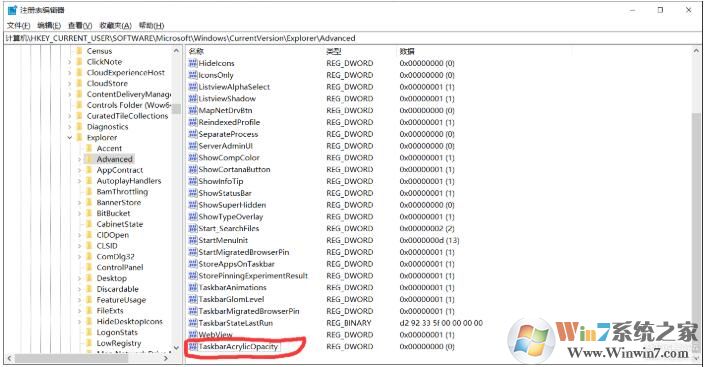Click the binary icon of TaskbarStateLastRun
The width and height of the screenshot is (705, 367).
[193, 323]
